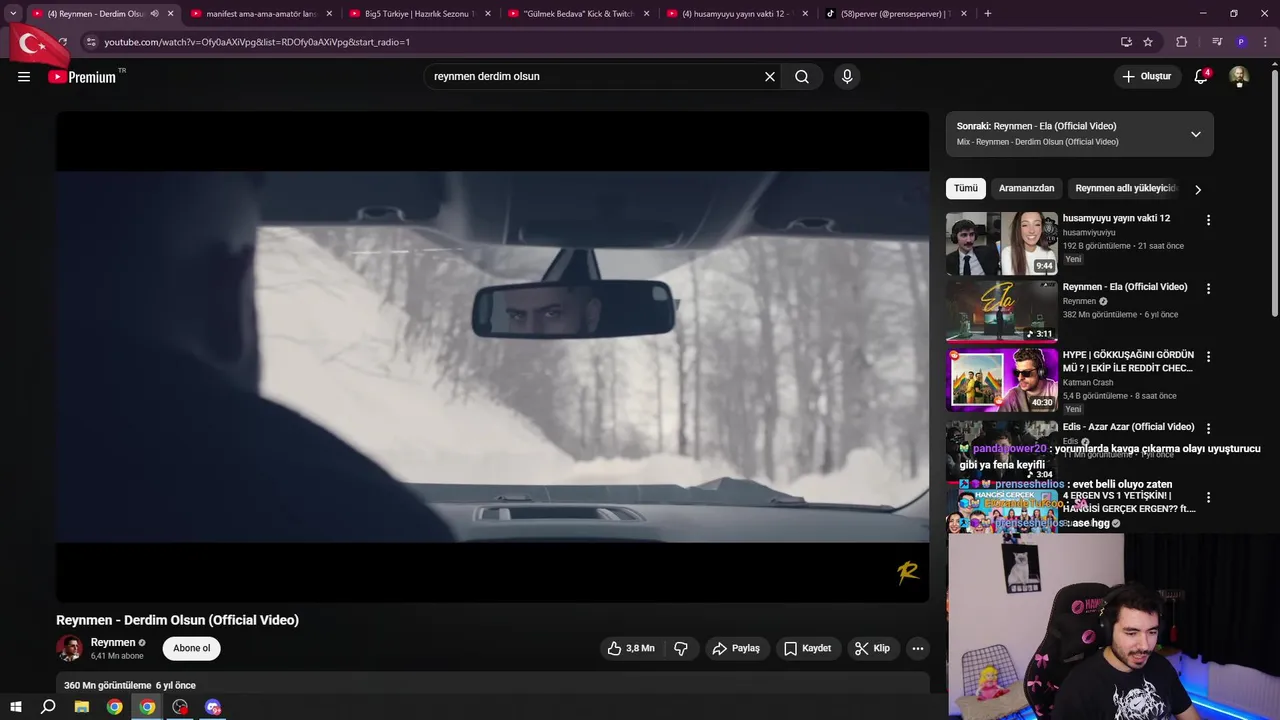The height and width of the screenshot is (720, 1280).
Task: Like the video with thumbs up
Action: tap(630, 648)
